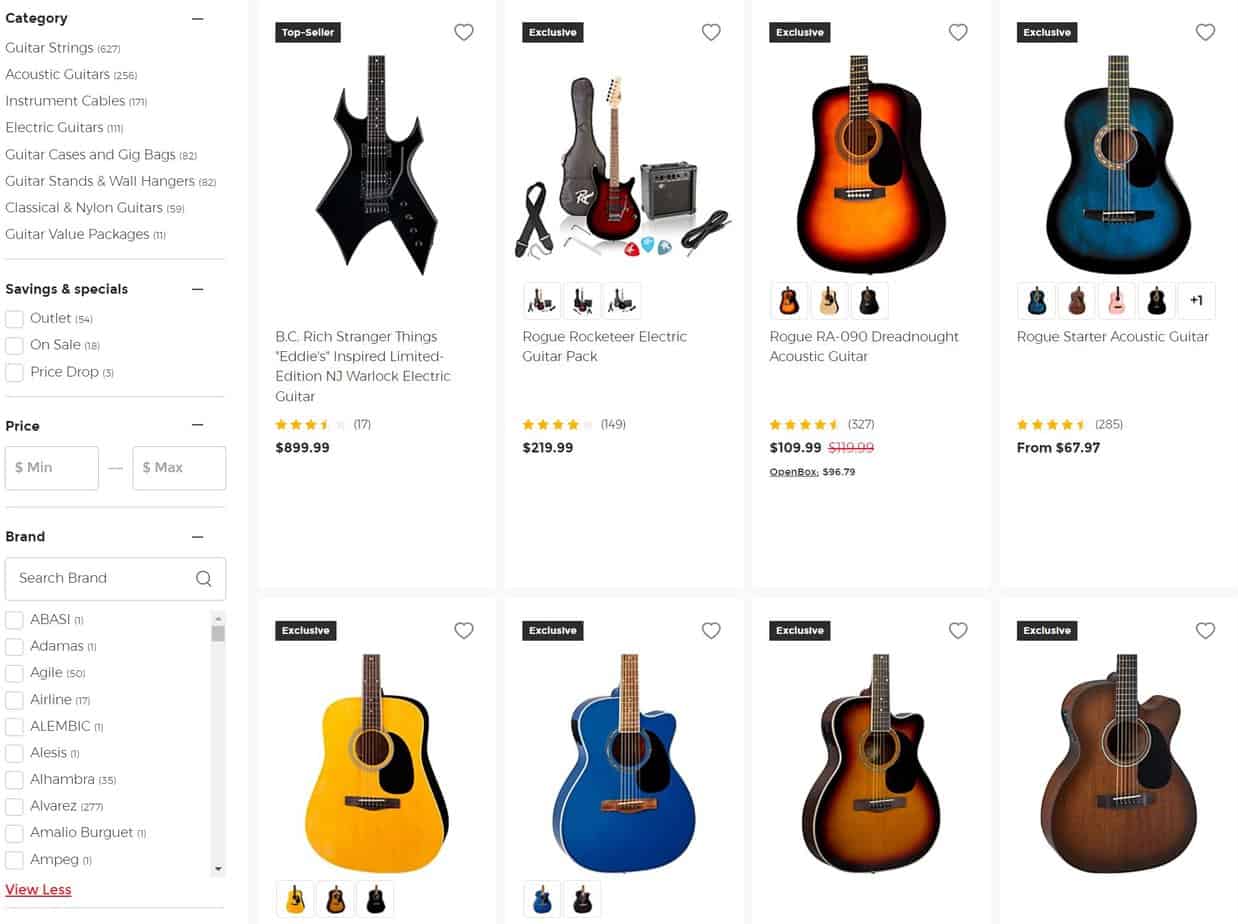This screenshot has width=1238, height=924.
Task: Click the brand search magnifier icon
Action: tap(204, 578)
